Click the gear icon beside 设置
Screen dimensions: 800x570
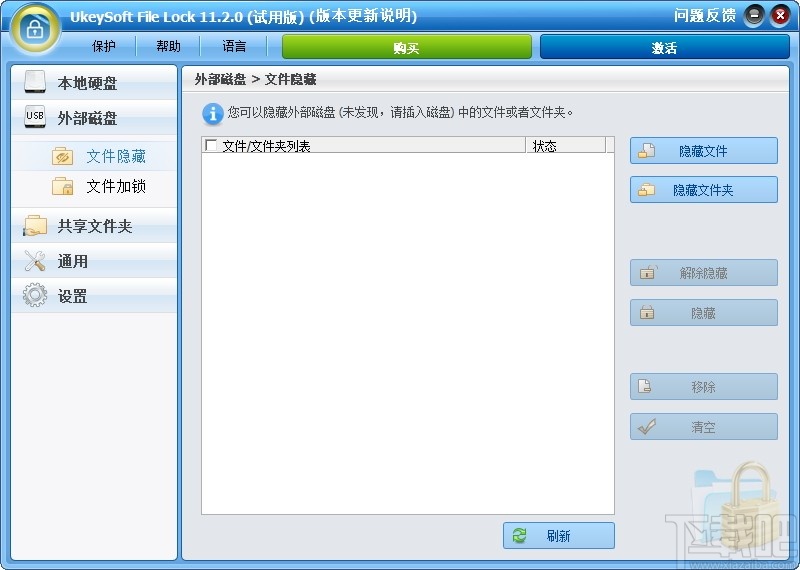coord(35,295)
